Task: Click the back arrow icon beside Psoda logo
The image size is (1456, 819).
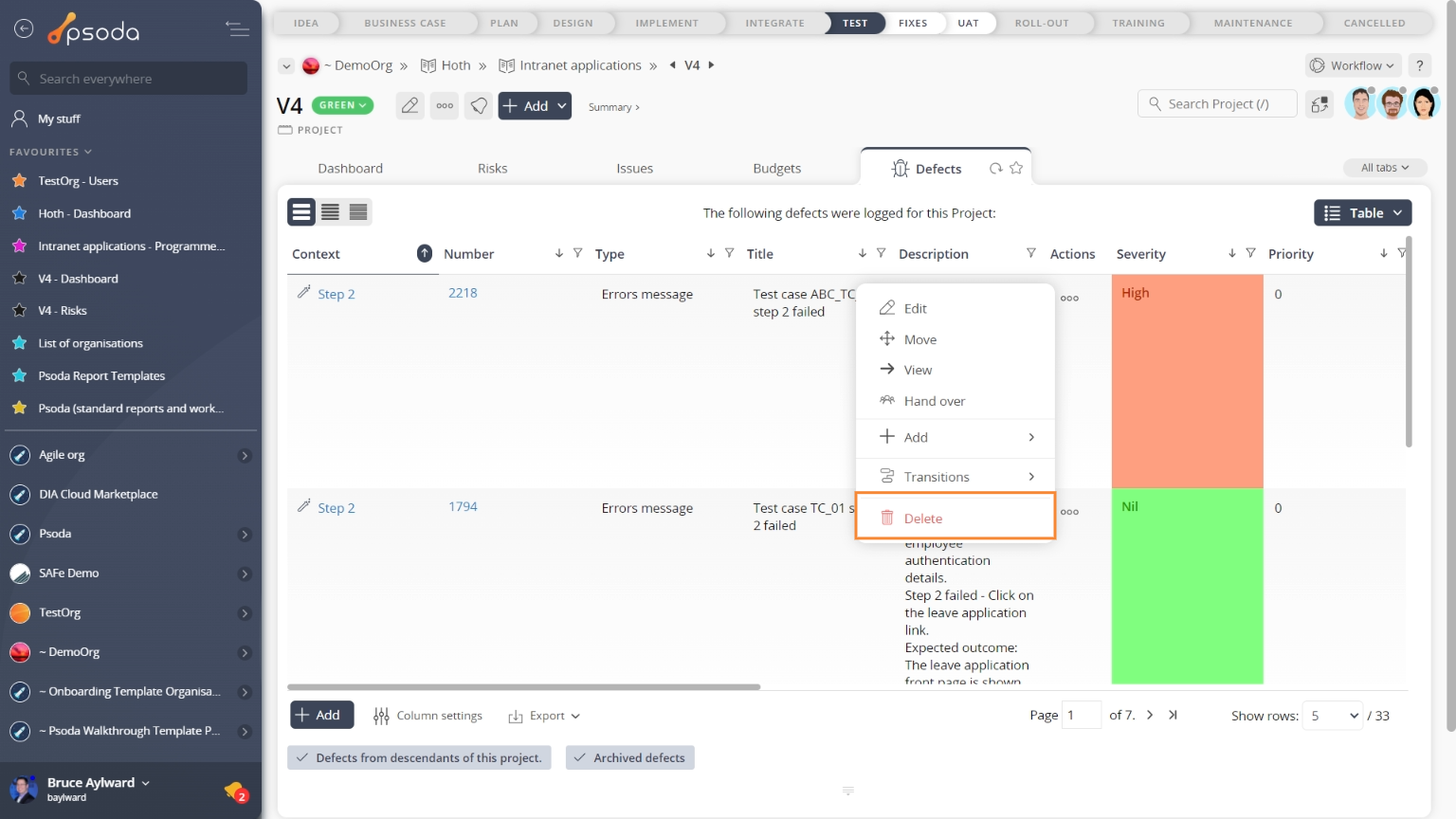Action: click(24, 28)
